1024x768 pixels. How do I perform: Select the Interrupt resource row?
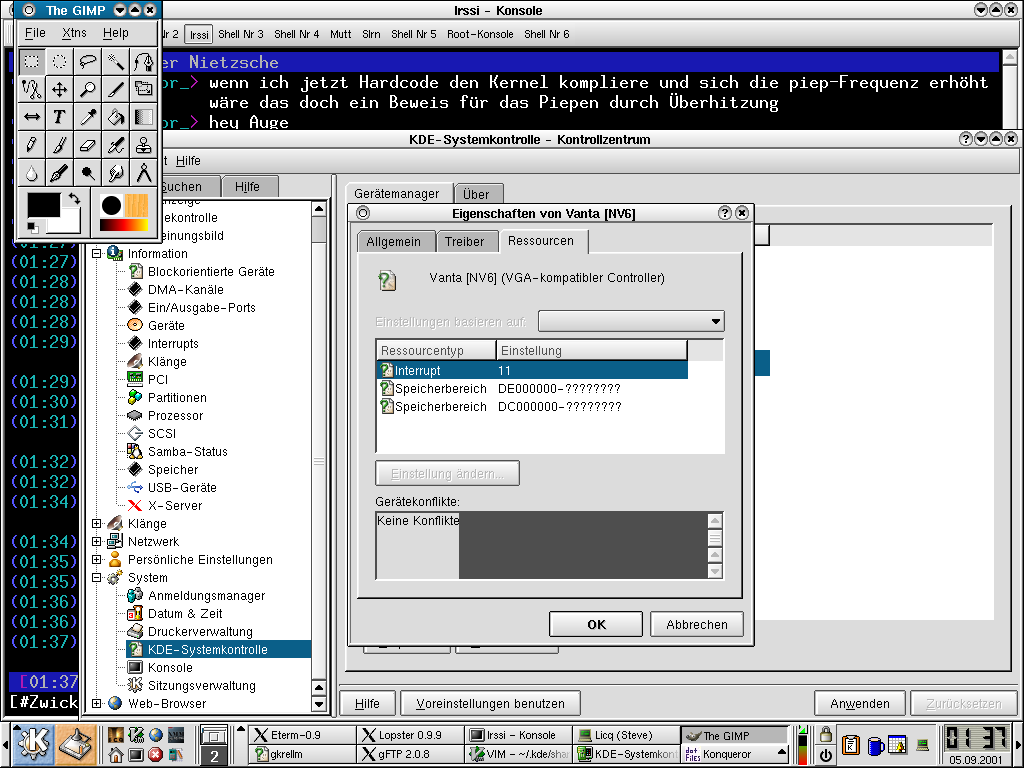tap(532, 370)
